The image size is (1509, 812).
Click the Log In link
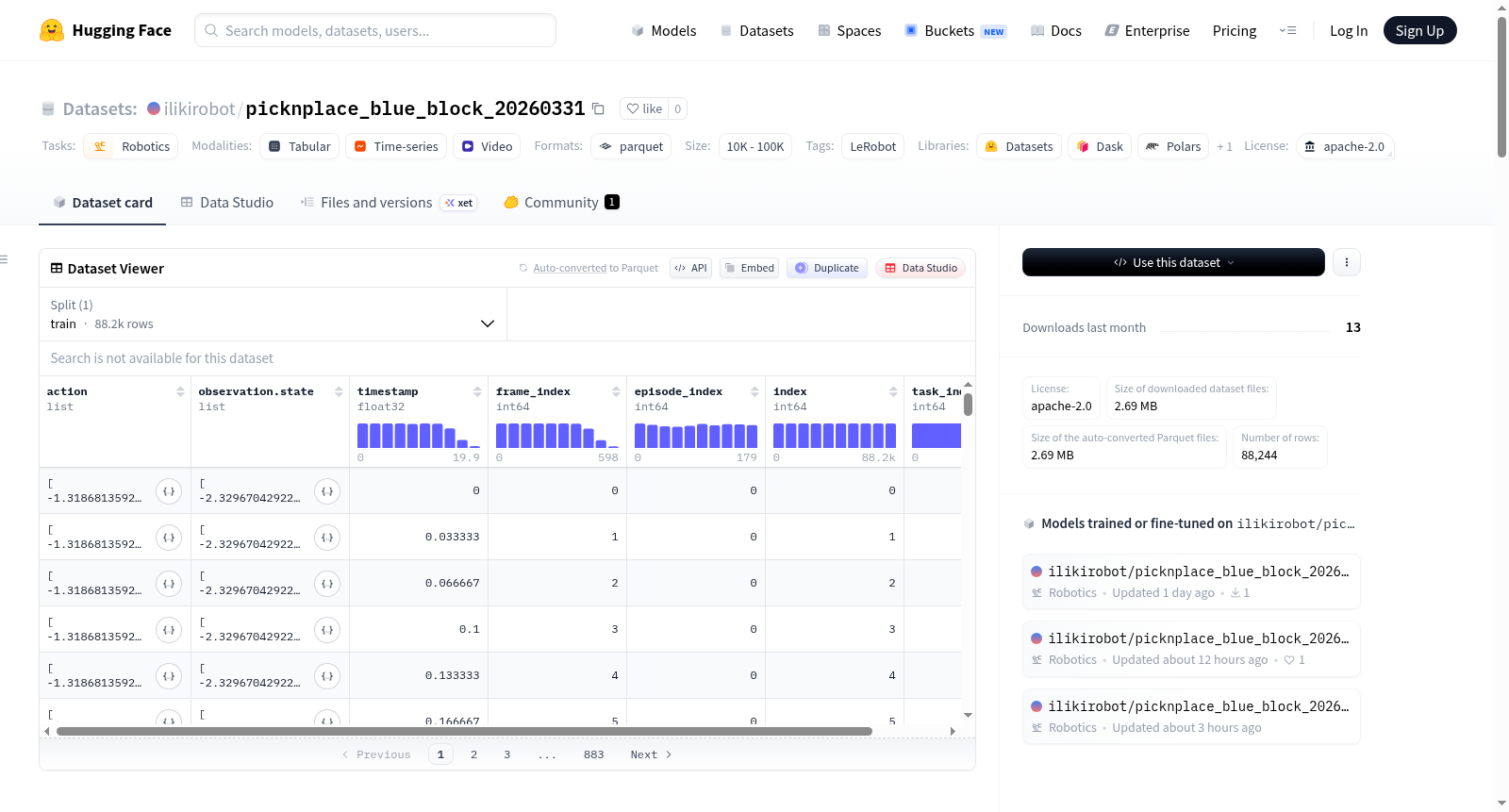1349,30
